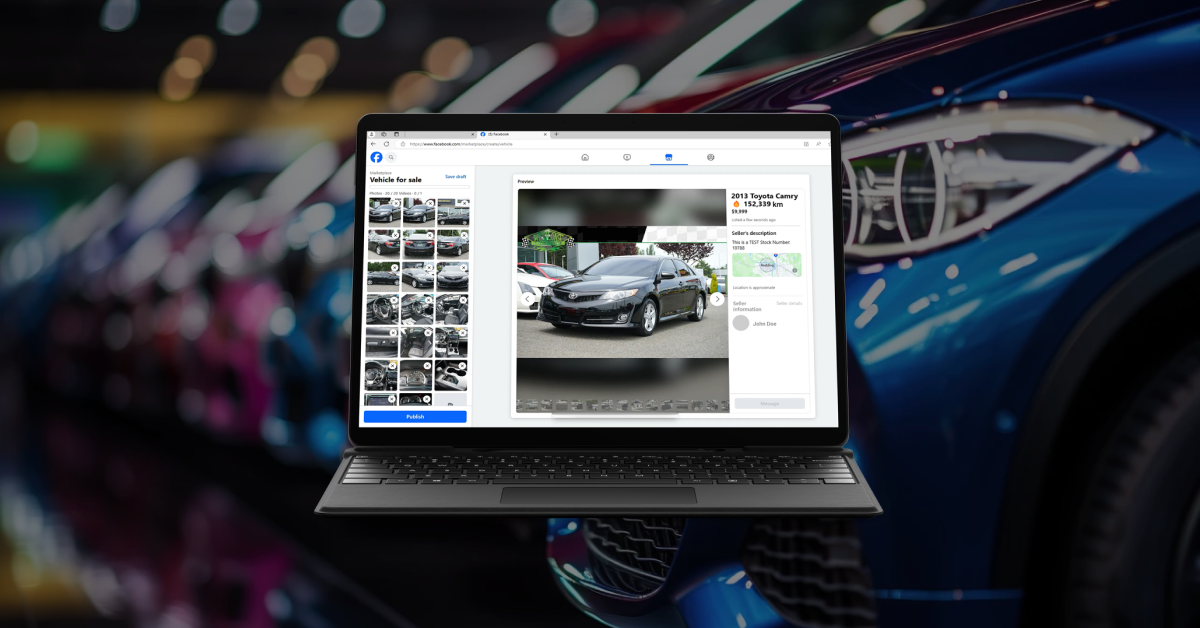Click the browser address bar URL
The height and width of the screenshot is (628, 1200).
click(x=460, y=144)
